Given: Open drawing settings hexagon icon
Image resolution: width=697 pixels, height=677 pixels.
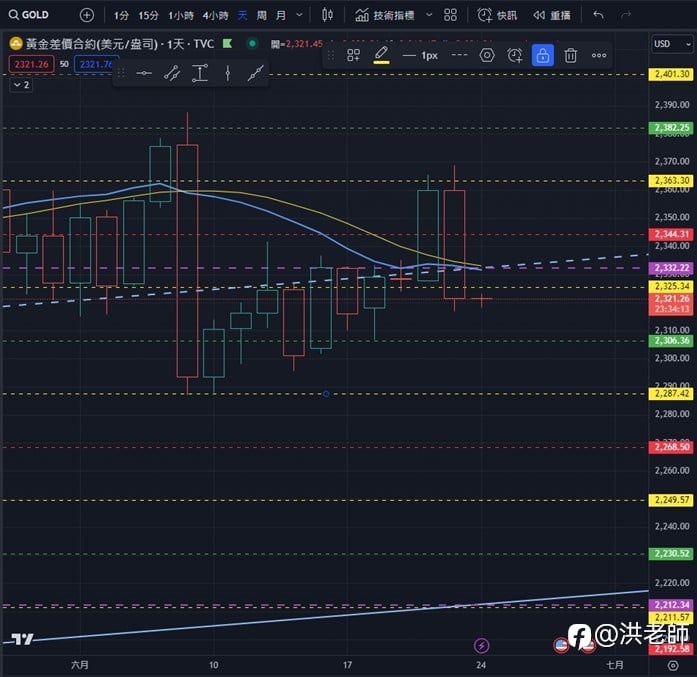Looking at the screenshot, I should 487,56.
